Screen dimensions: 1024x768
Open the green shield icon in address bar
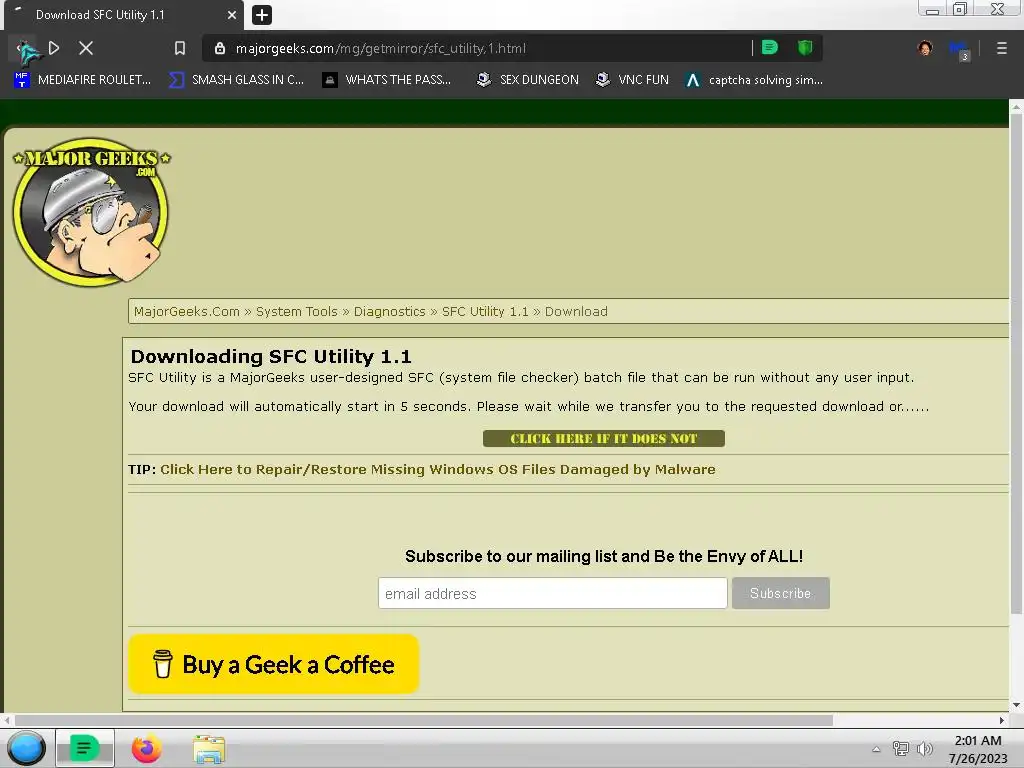pyautogui.click(x=805, y=48)
